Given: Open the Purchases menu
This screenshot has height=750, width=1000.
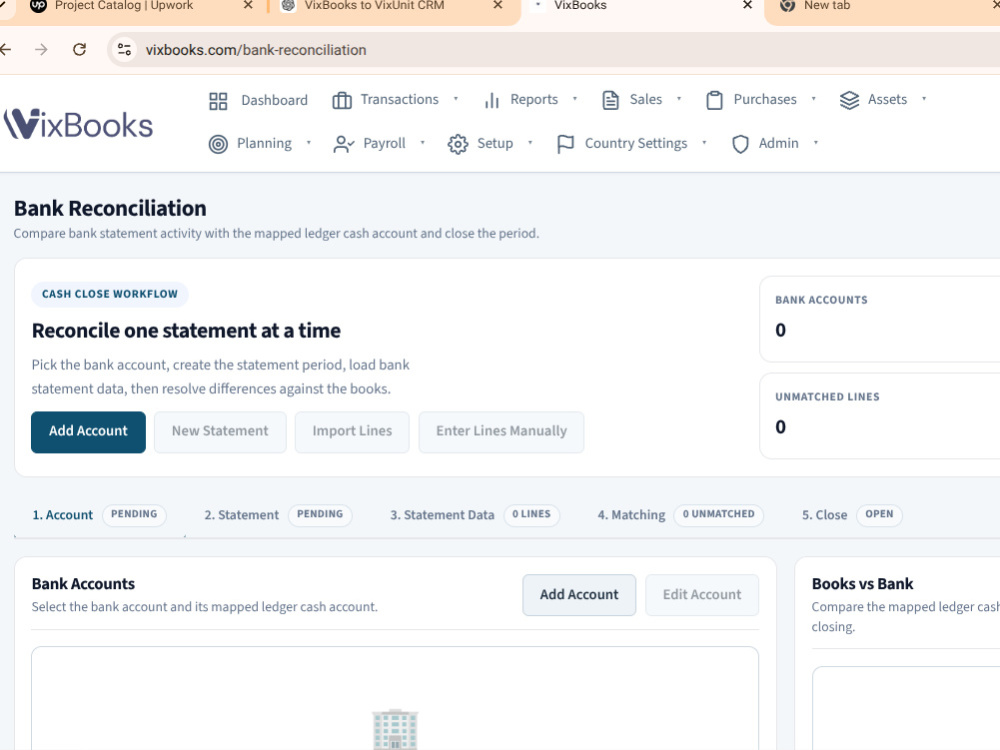Looking at the screenshot, I should point(765,99).
